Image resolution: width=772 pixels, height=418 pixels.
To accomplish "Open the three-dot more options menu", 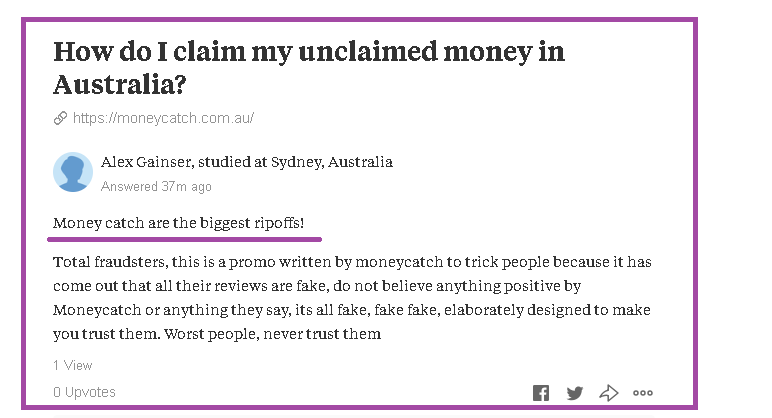I will tap(643, 393).
